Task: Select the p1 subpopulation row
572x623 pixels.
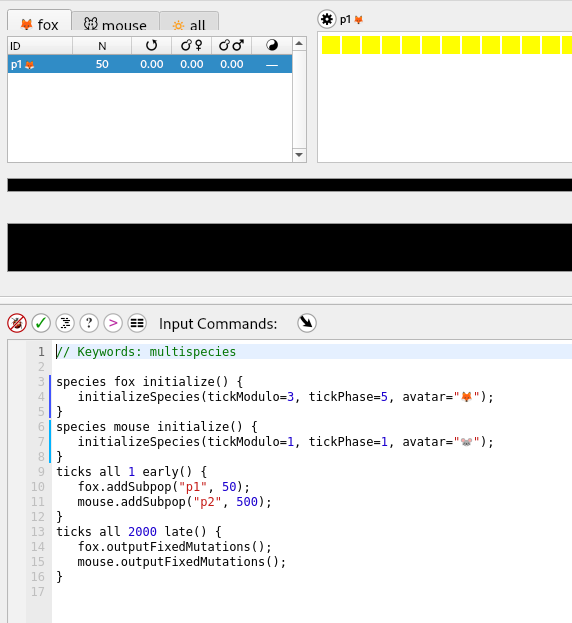Action: pyautogui.click(x=150, y=64)
